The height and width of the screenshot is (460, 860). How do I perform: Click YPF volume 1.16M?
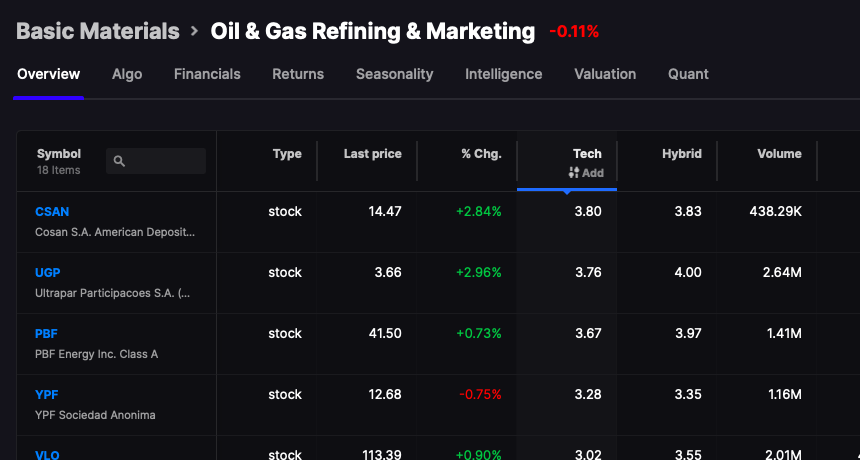pos(783,394)
